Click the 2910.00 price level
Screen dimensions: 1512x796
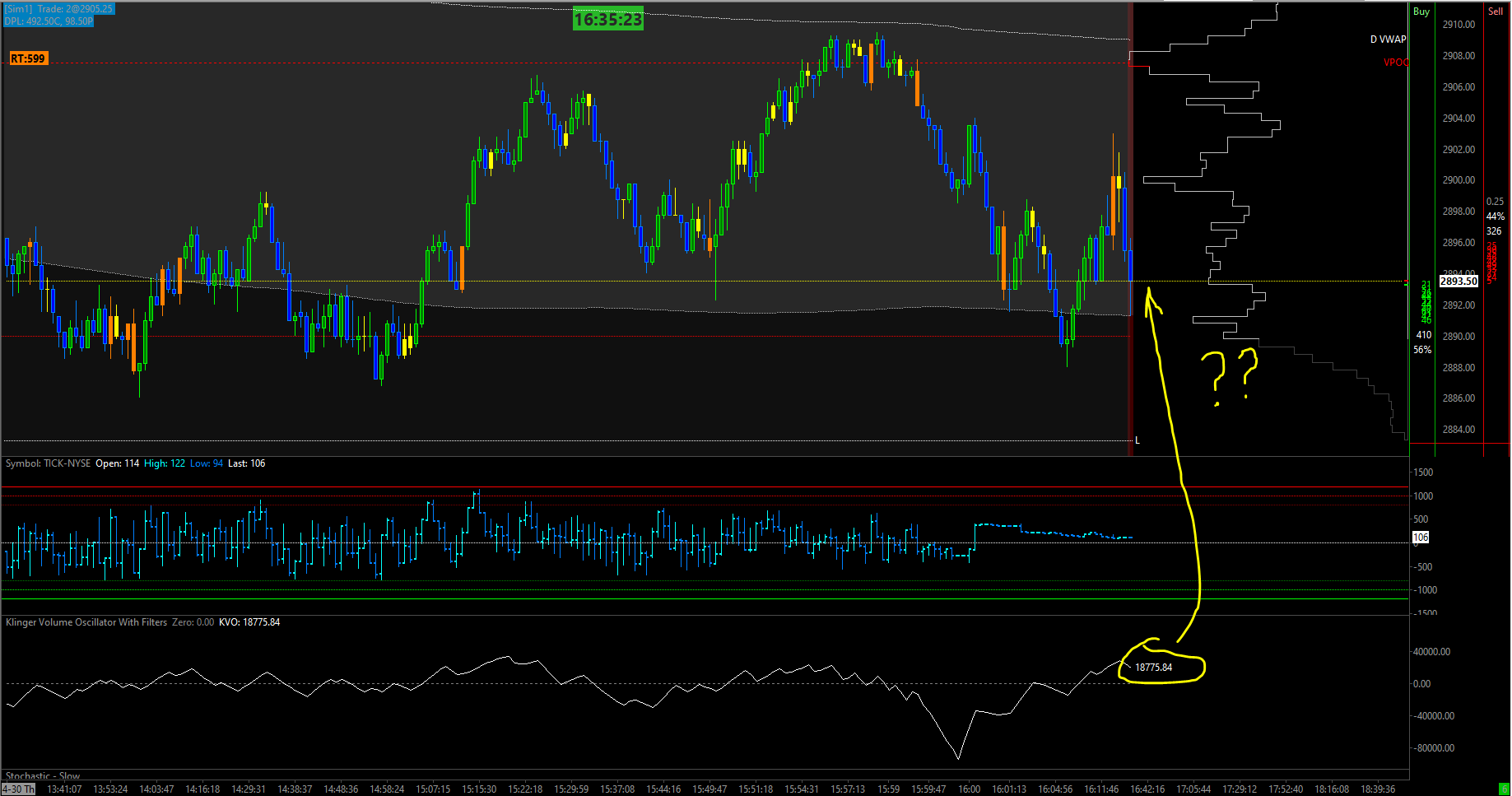1458,25
